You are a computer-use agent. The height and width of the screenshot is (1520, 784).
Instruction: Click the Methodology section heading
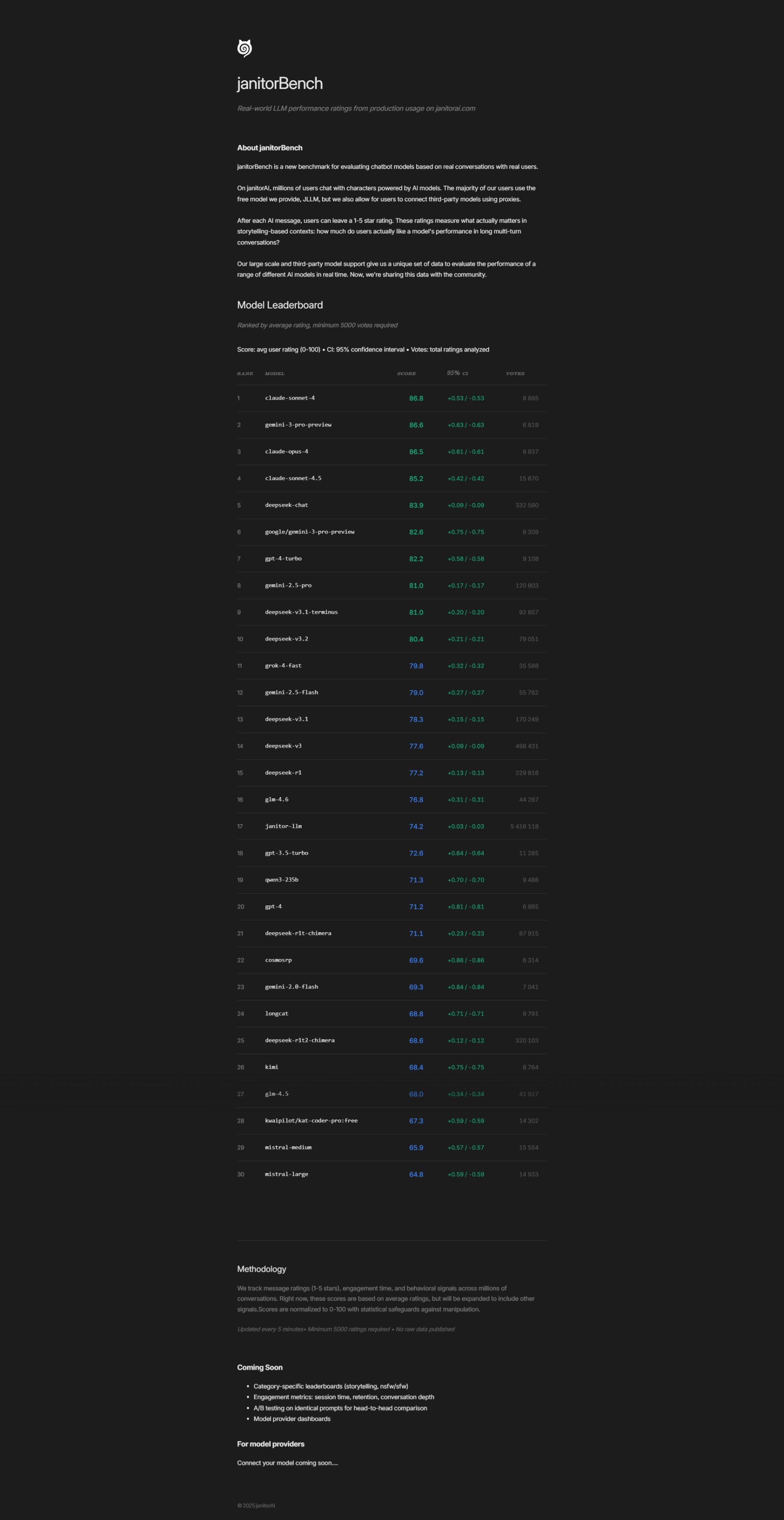[x=261, y=1269]
